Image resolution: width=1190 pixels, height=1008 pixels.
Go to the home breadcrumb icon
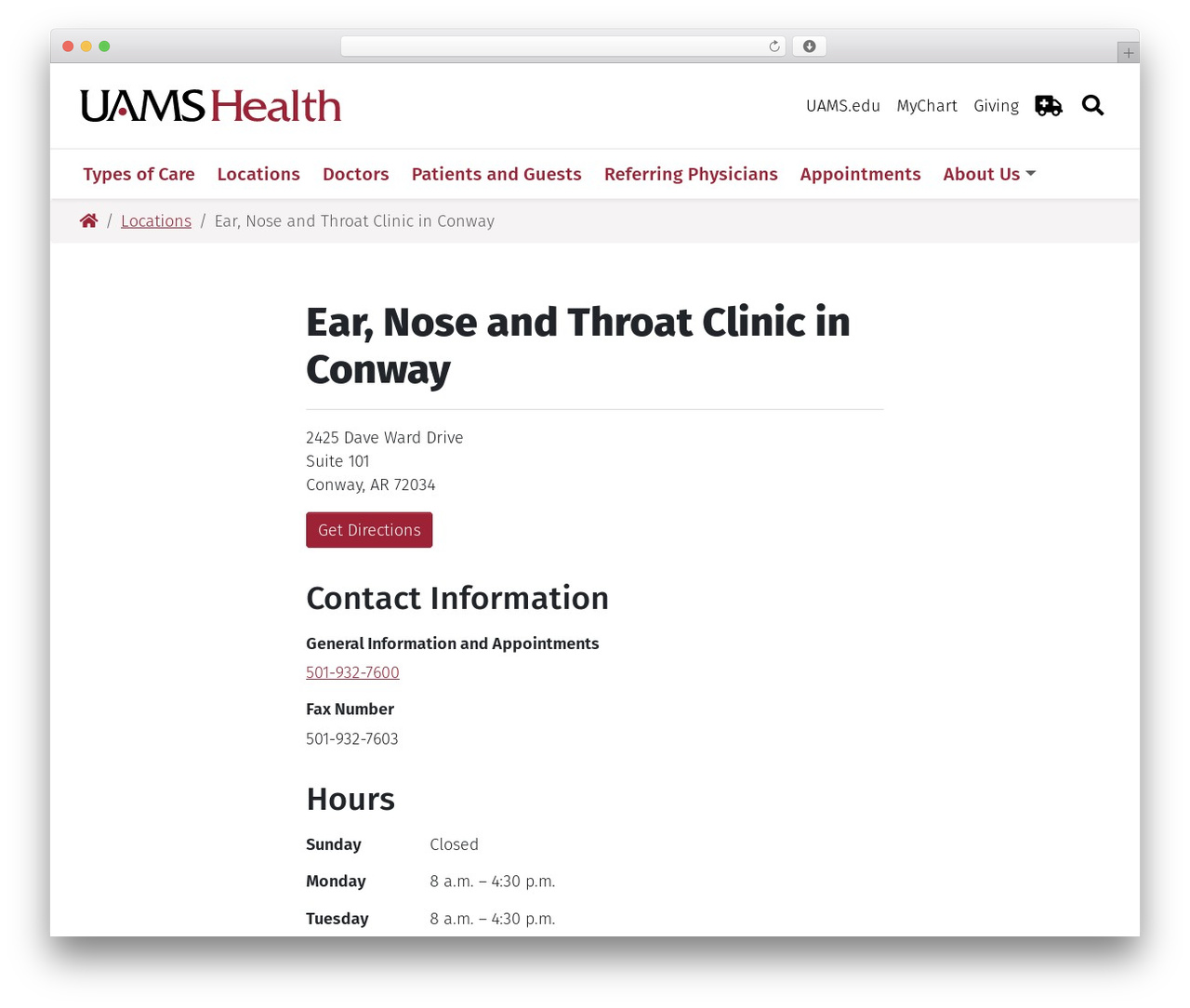[89, 221]
